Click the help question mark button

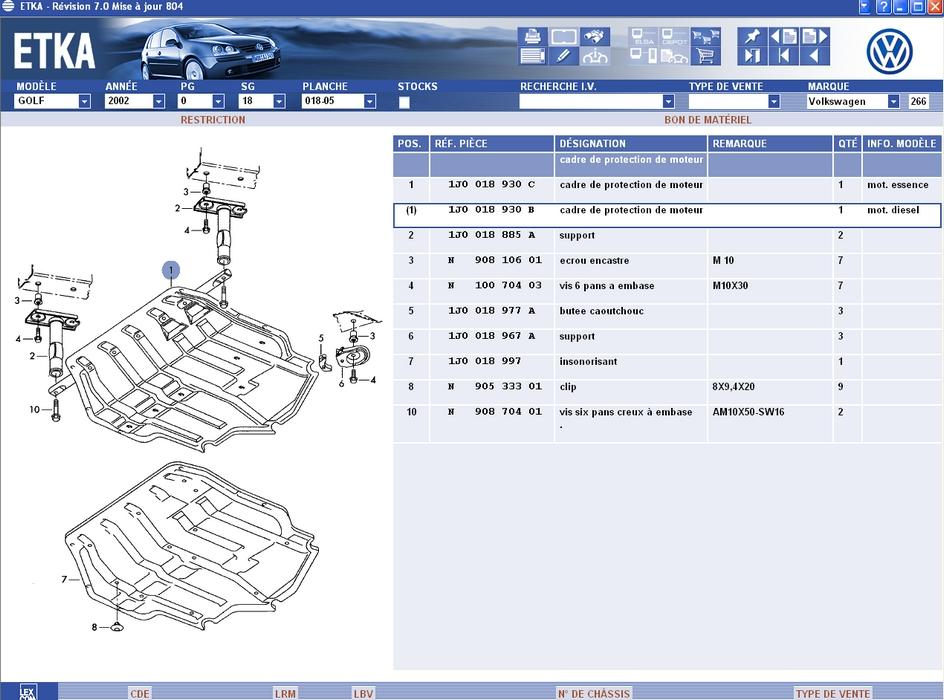pyautogui.click(x=883, y=7)
